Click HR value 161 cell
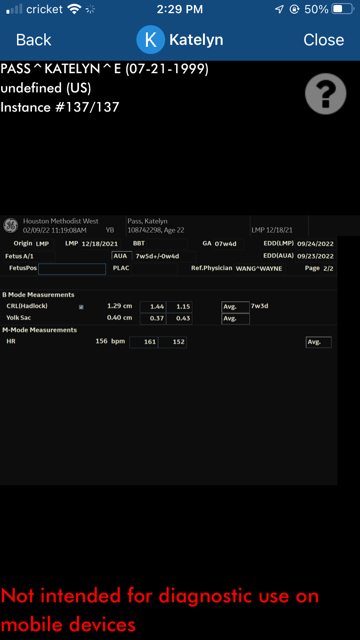This screenshot has width=360, height=640. (x=143, y=342)
